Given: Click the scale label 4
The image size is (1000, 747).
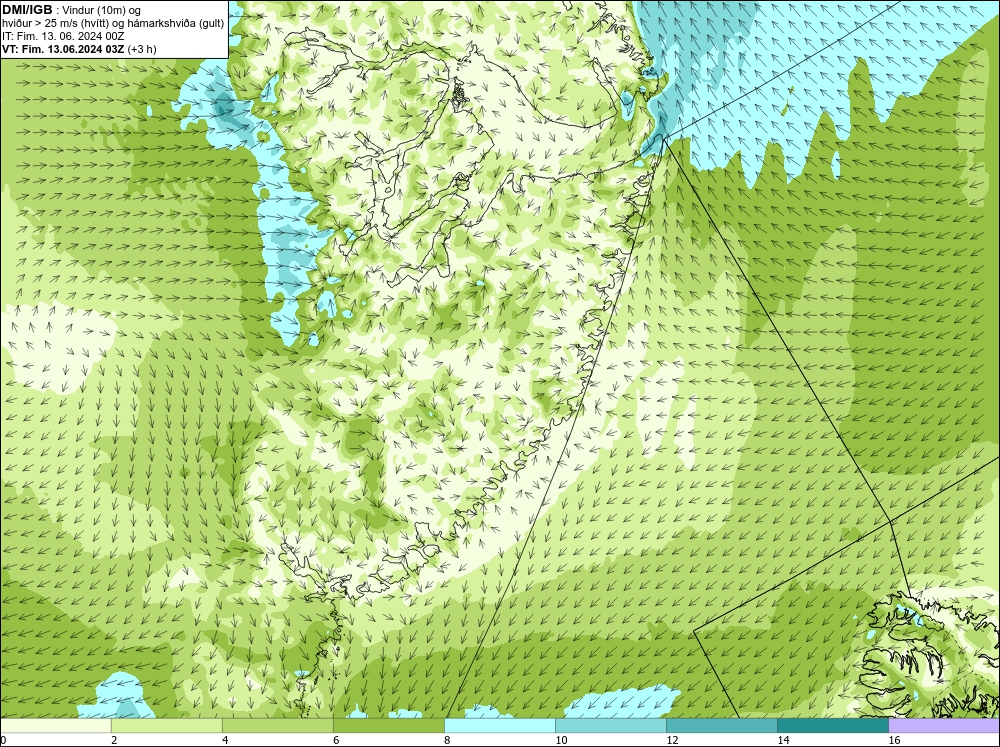Looking at the screenshot, I should point(225,740).
